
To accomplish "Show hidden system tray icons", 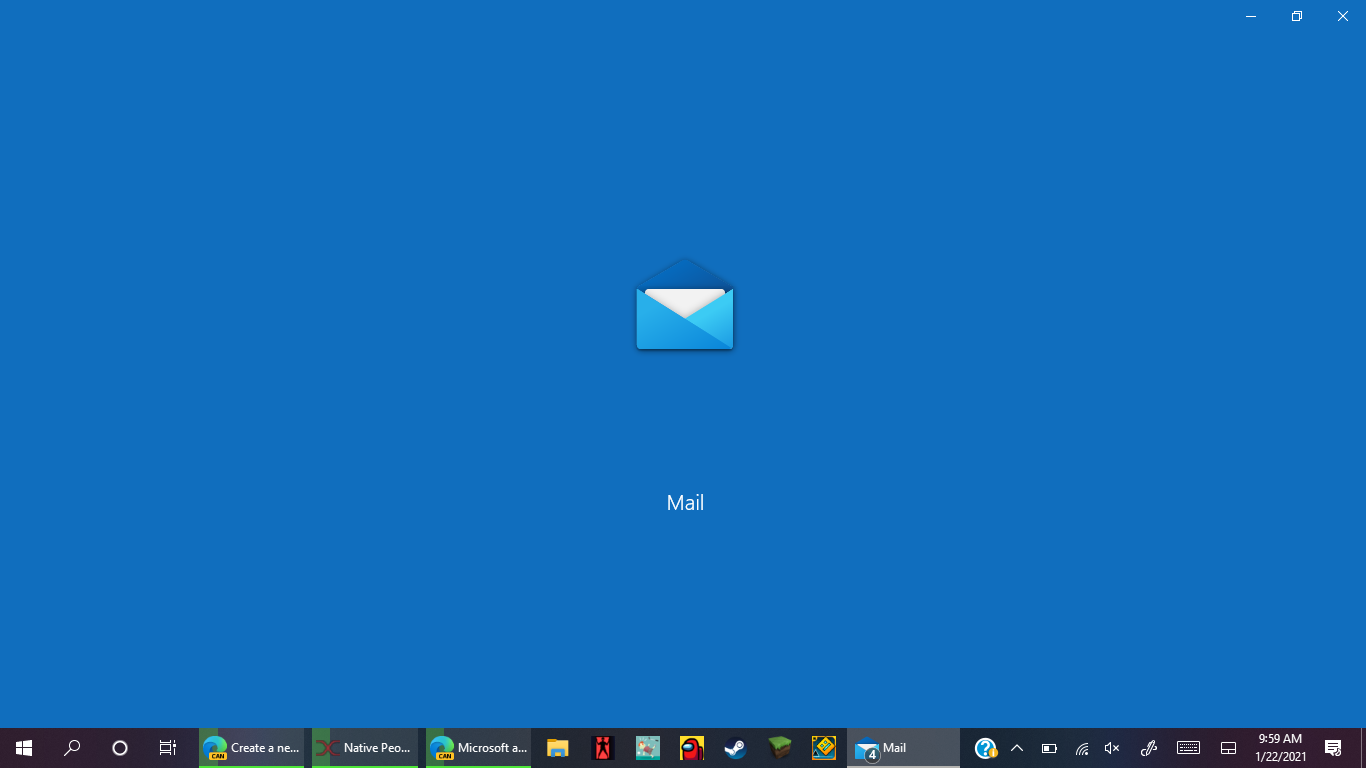I will (x=1017, y=748).
